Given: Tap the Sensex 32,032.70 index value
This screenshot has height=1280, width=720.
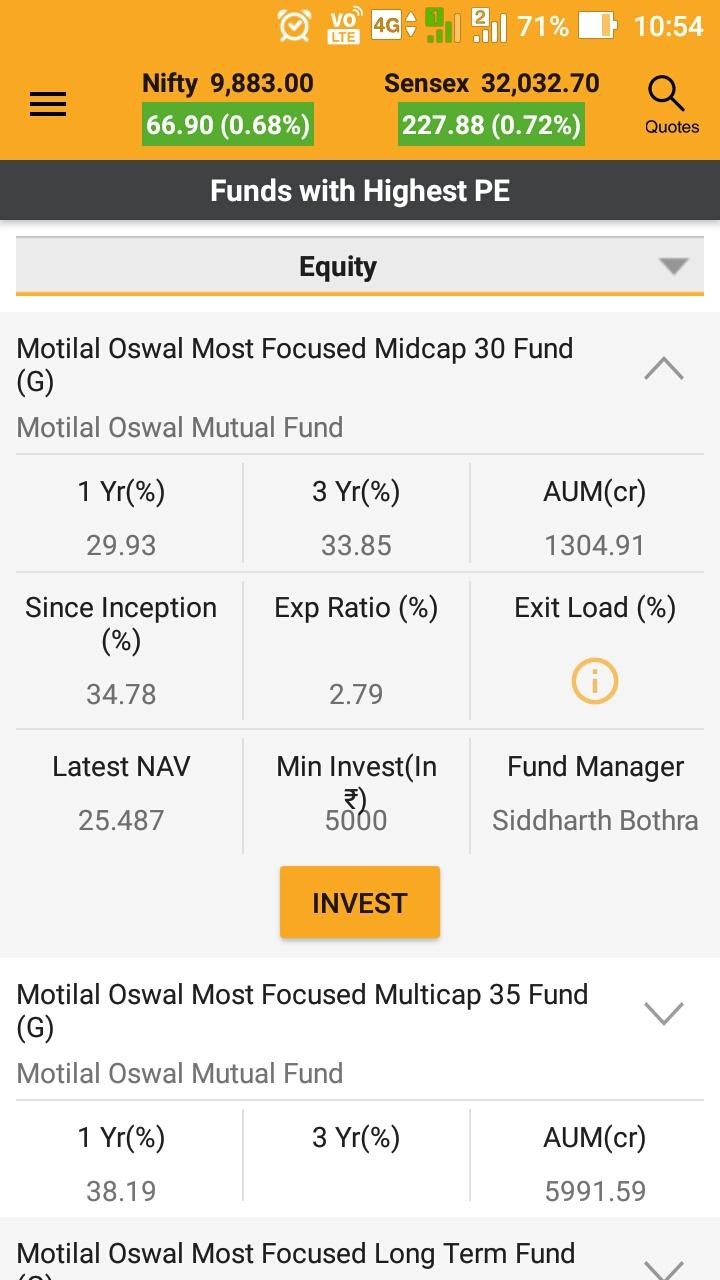Looking at the screenshot, I should point(491,83).
